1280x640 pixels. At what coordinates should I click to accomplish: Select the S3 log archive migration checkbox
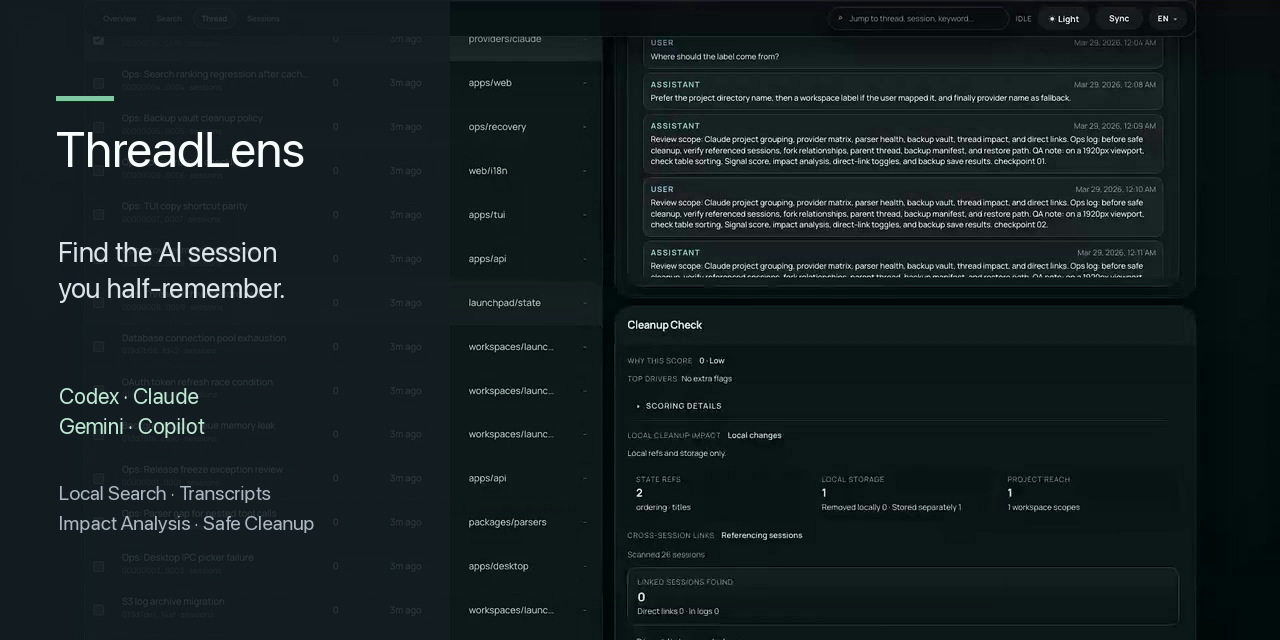(x=99, y=610)
